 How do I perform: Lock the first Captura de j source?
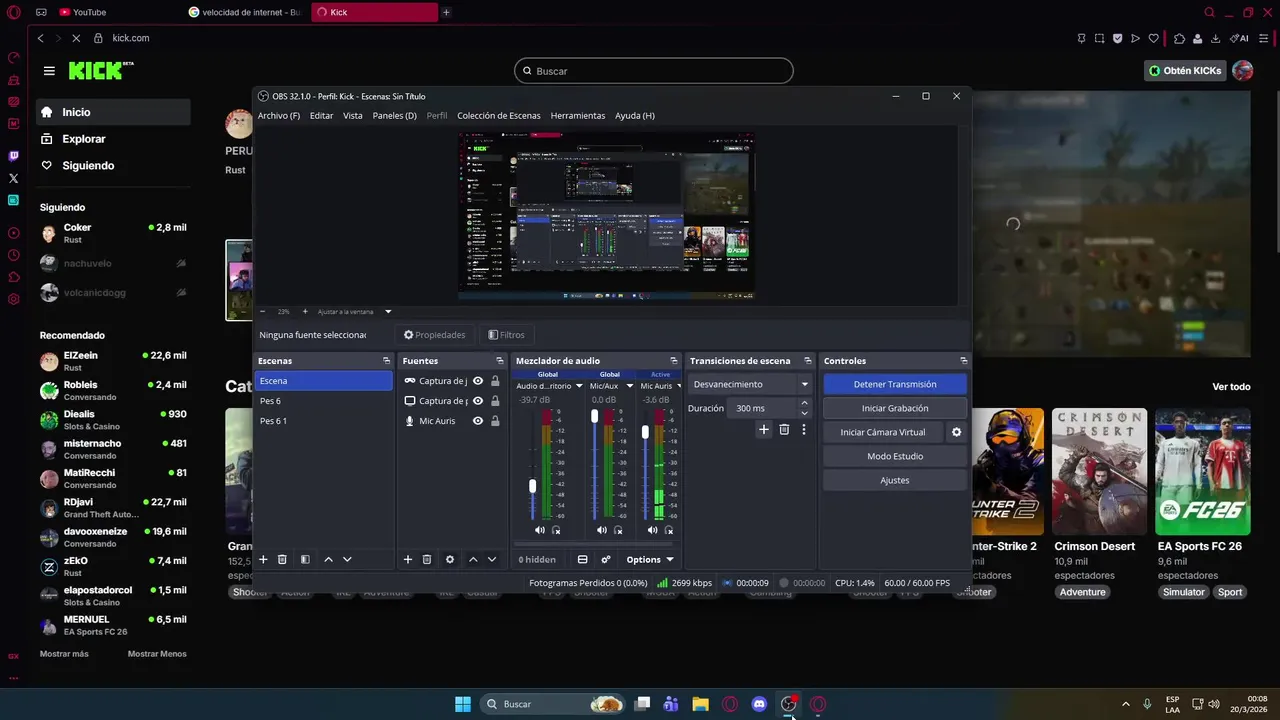click(x=495, y=381)
